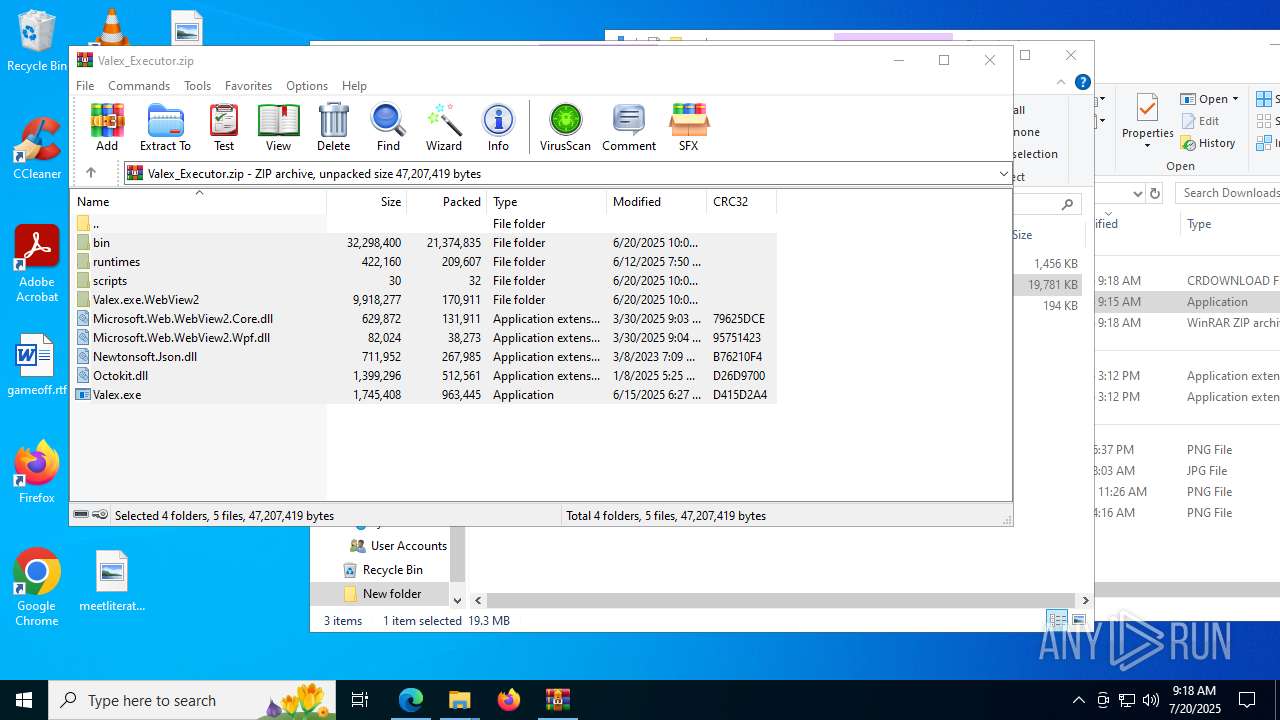The width and height of the screenshot is (1280, 720).
Task: Sort the list by the Packed column
Action: click(x=446, y=201)
